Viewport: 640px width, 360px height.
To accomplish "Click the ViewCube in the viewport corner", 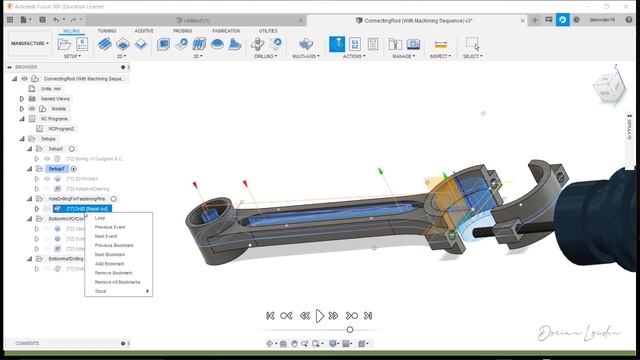I will (x=609, y=87).
